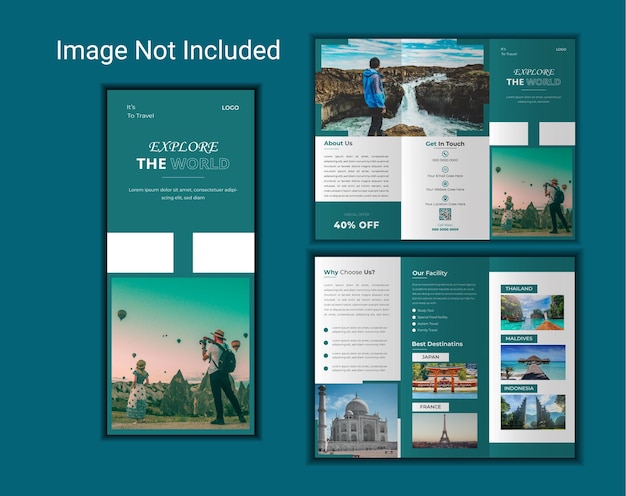Click the white bullet beside 'Study Tour'
626x496 pixels.
pyautogui.click(x=414, y=310)
